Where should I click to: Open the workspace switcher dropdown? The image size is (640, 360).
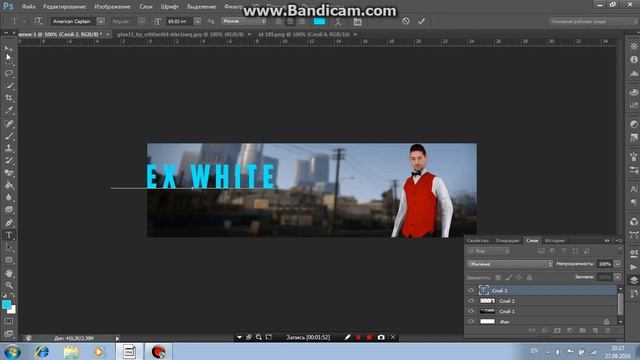[x=593, y=21]
